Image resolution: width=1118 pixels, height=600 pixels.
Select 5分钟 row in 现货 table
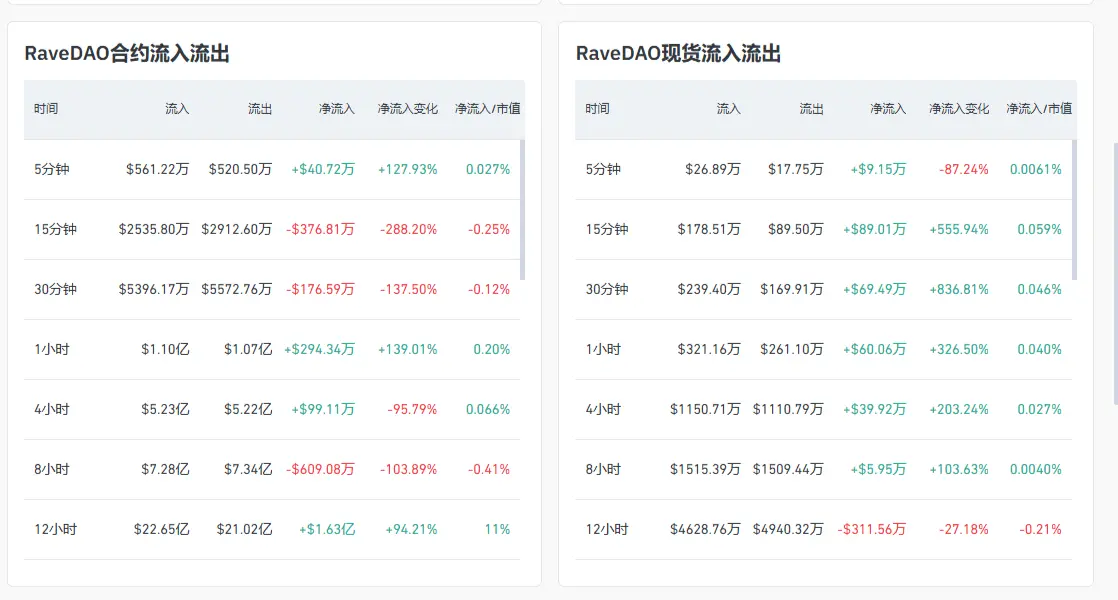[x=824, y=170]
